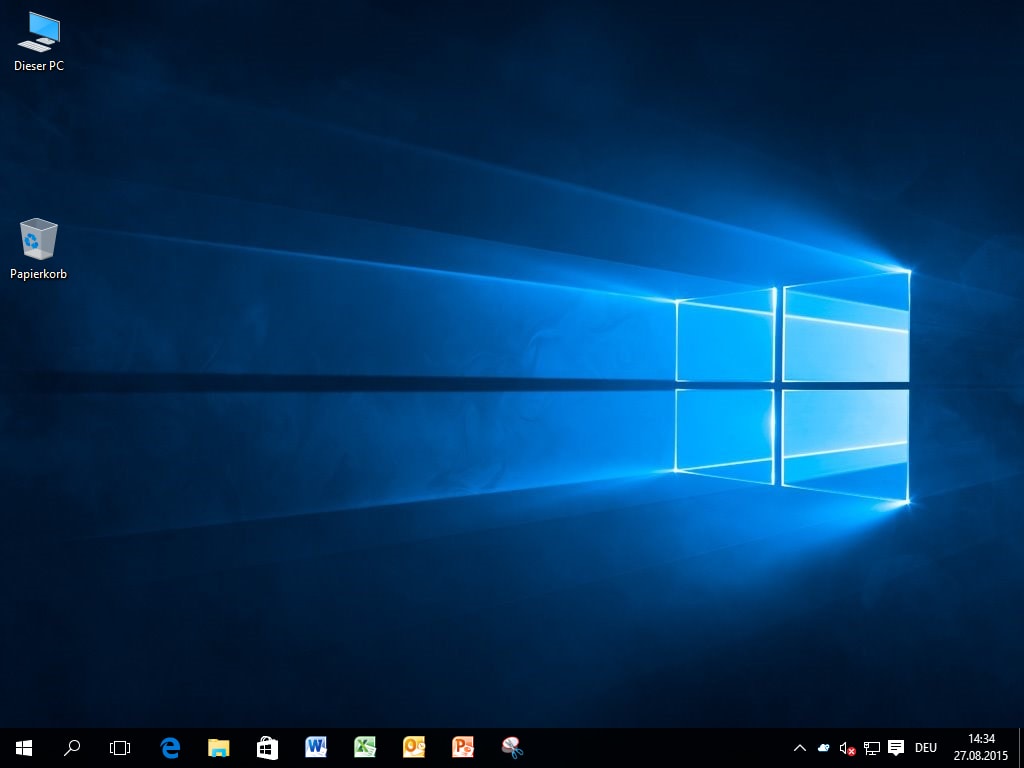Open taskbar search magnifier
The width and height of the screenshot is (1024, 768).
pos(72,748)
